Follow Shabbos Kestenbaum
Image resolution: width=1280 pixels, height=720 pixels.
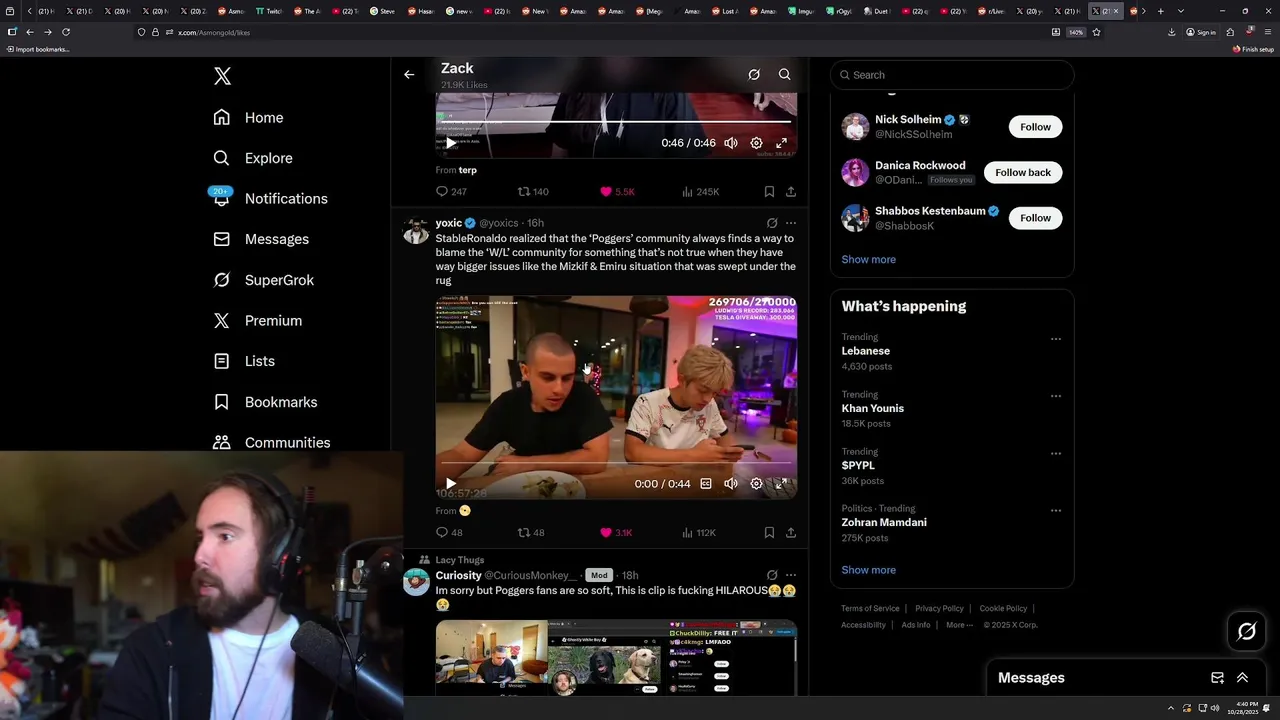1035,218
